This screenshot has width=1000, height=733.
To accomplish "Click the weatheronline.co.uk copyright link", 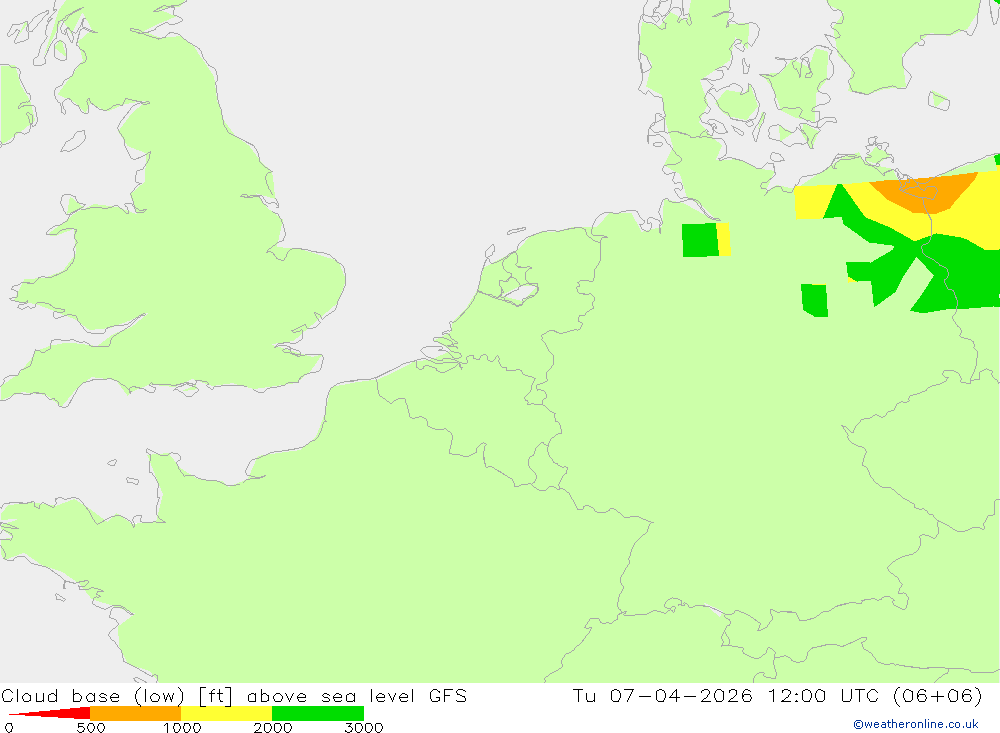I will coord(916,724).
